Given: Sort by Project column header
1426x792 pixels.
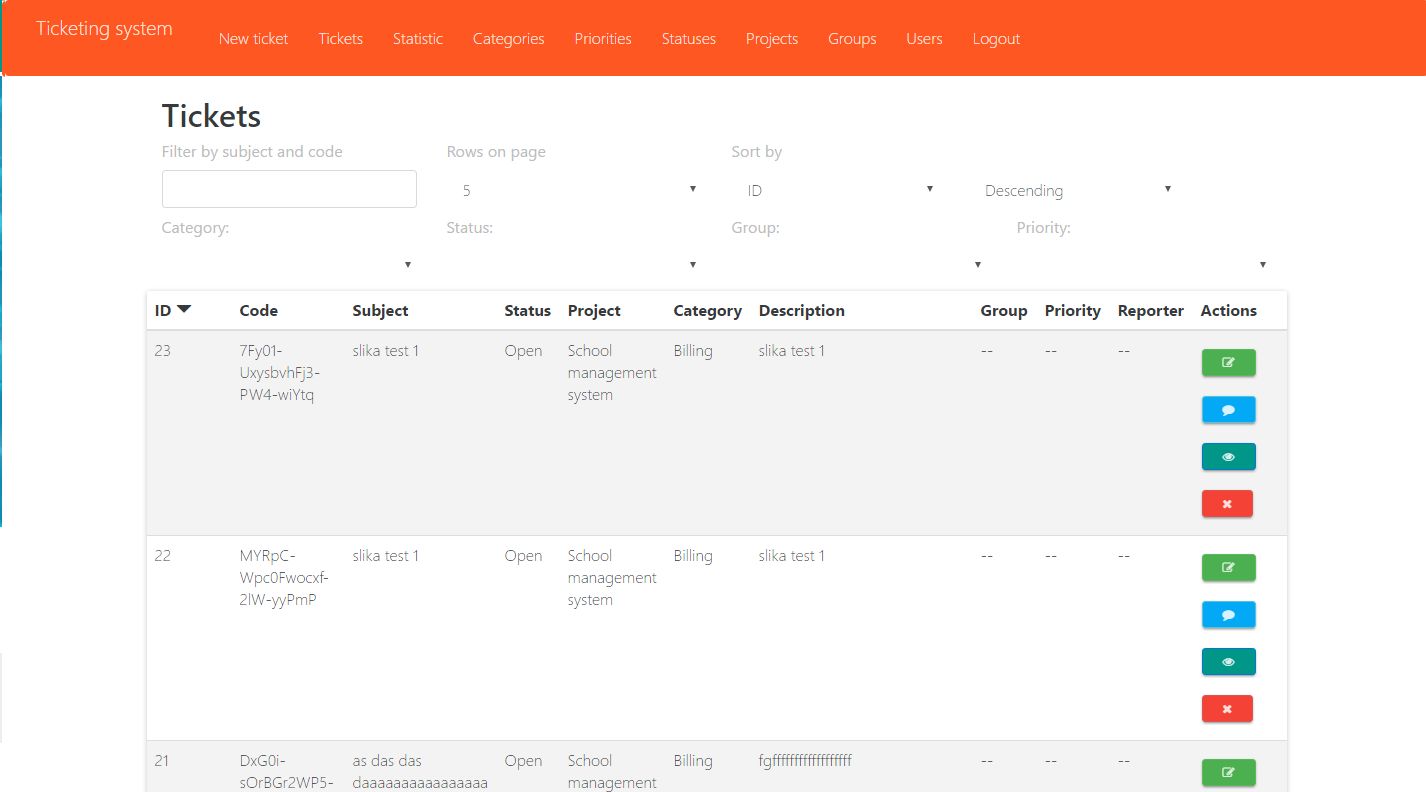Looking at the screenshot, I should (x=594, y=311).
